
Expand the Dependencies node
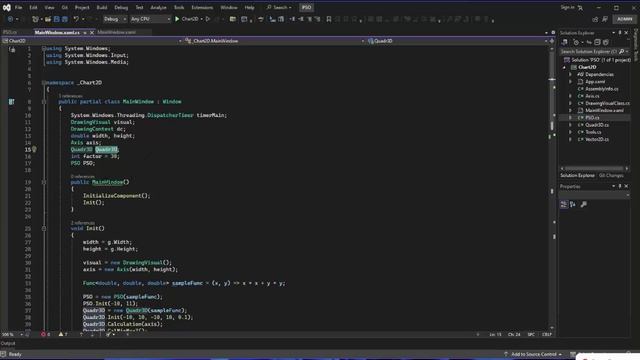point(571,75)
